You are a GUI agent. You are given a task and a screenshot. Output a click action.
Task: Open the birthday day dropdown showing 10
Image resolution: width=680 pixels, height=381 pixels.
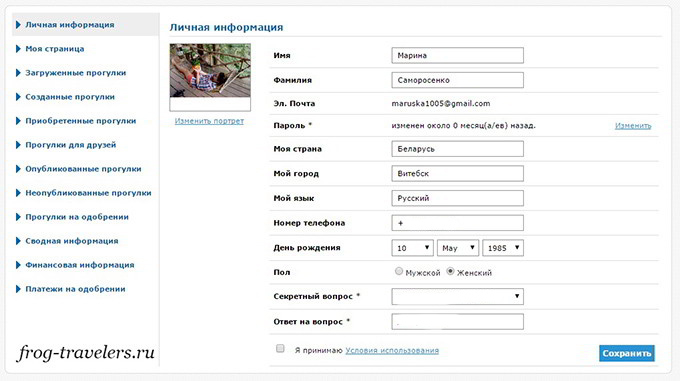pos(412,248)
